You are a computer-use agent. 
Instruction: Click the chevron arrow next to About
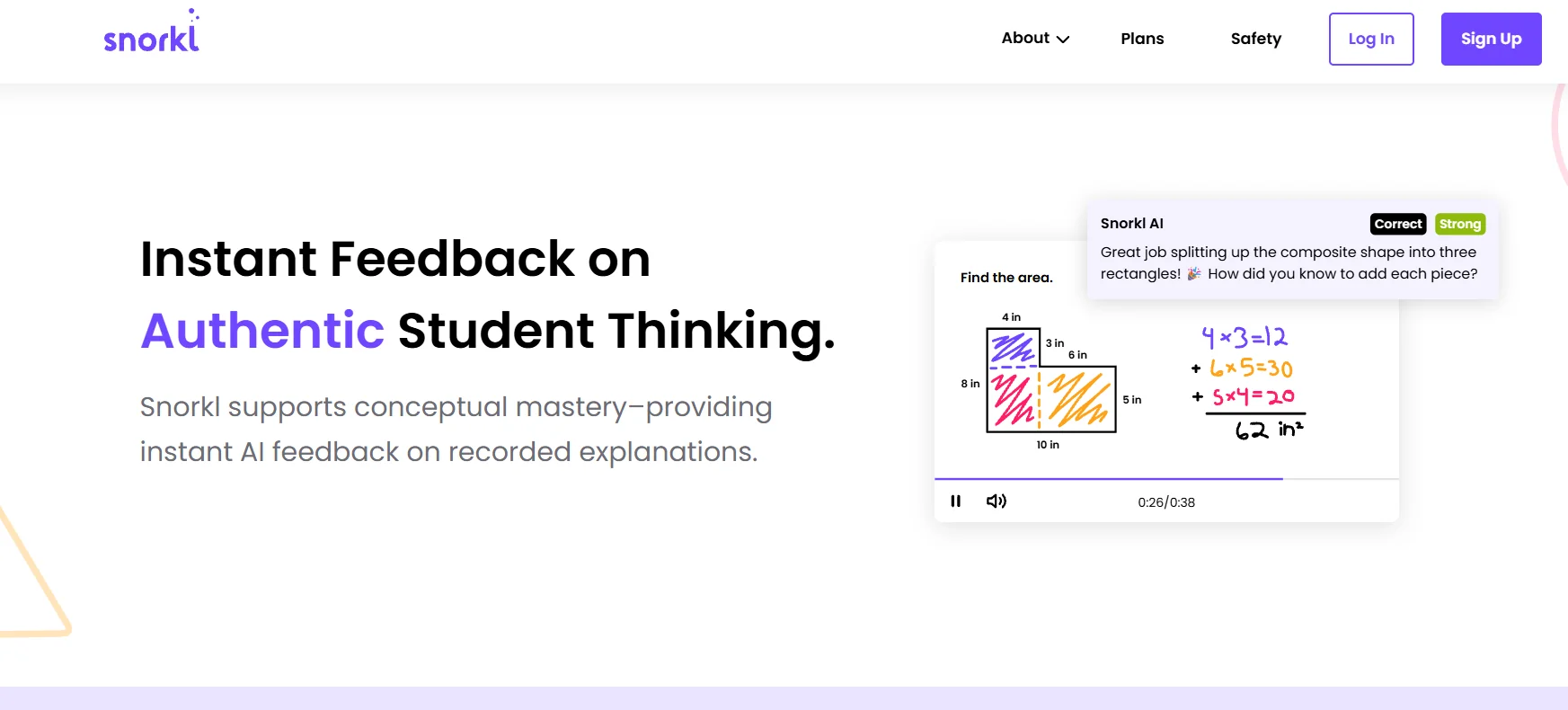[x=1063, y=40]
